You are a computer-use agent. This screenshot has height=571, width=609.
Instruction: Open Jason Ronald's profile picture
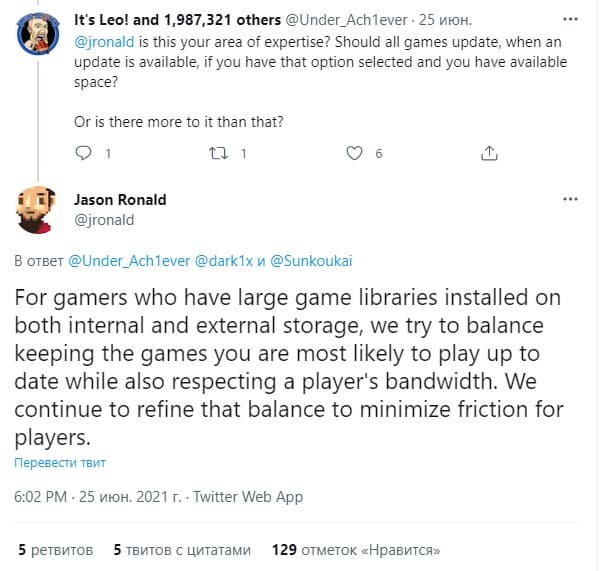click(x=39, y=208)
